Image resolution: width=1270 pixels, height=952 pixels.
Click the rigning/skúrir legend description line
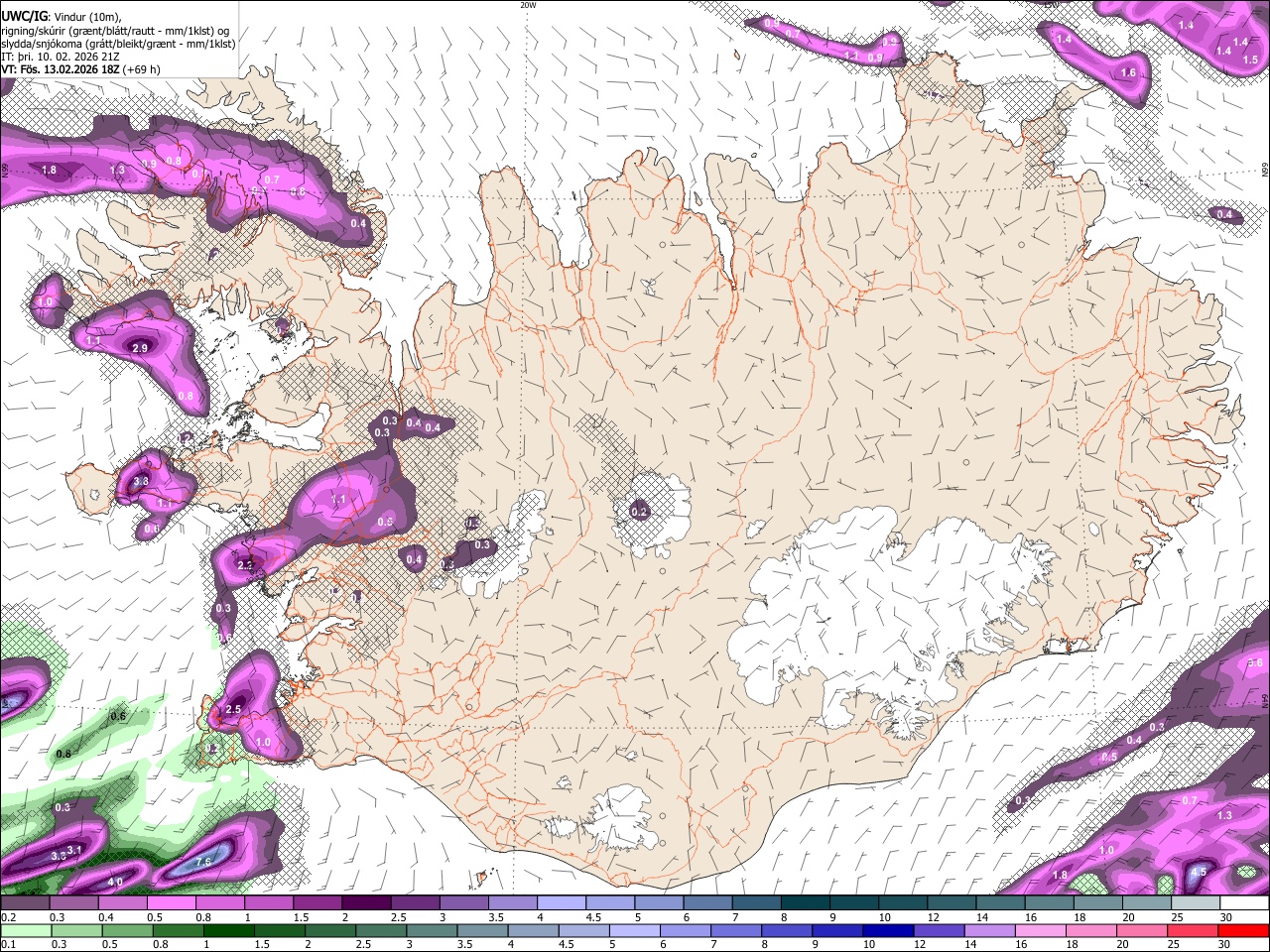click(116, 30)
